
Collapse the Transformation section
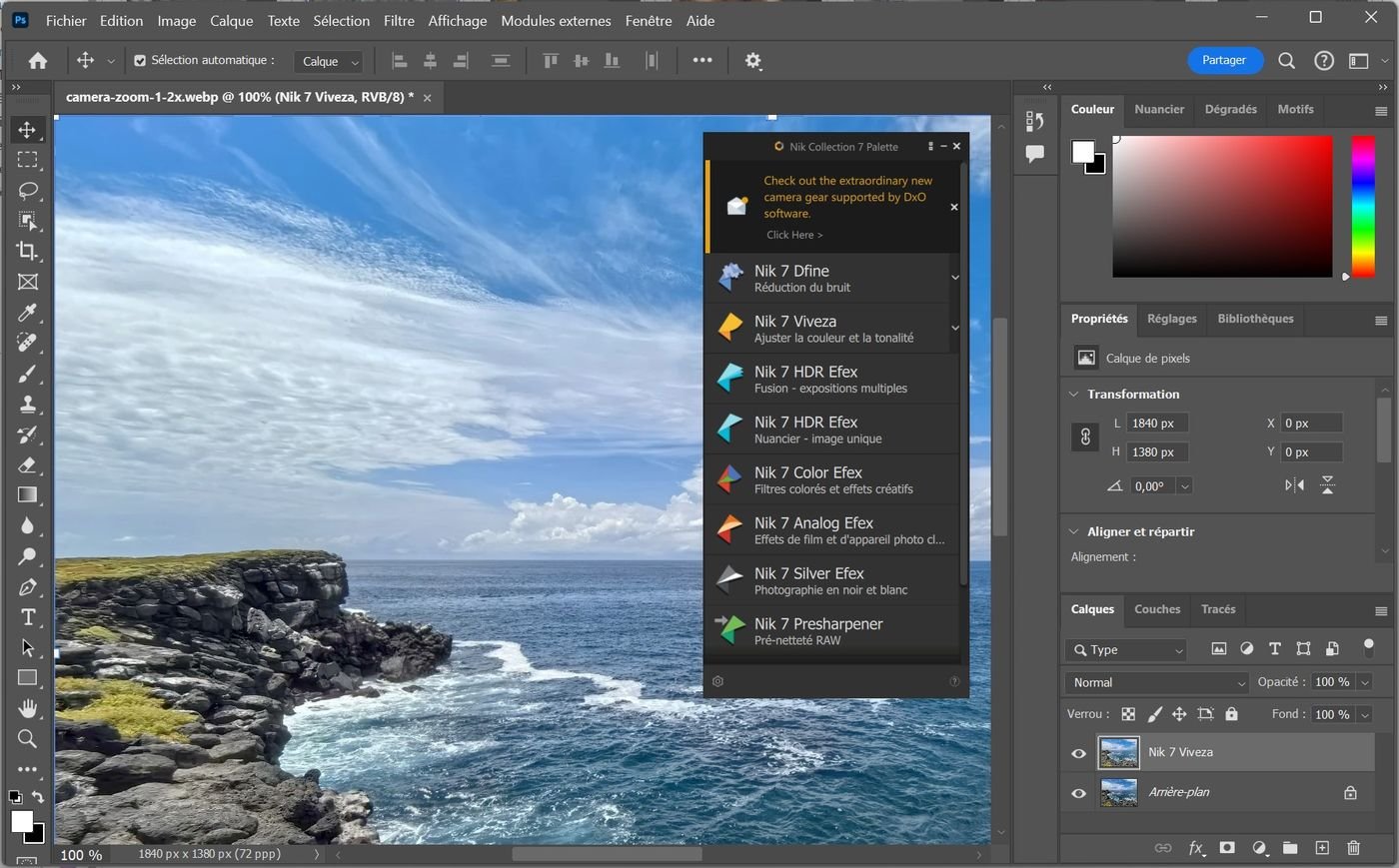click(x=1074, y=395)
